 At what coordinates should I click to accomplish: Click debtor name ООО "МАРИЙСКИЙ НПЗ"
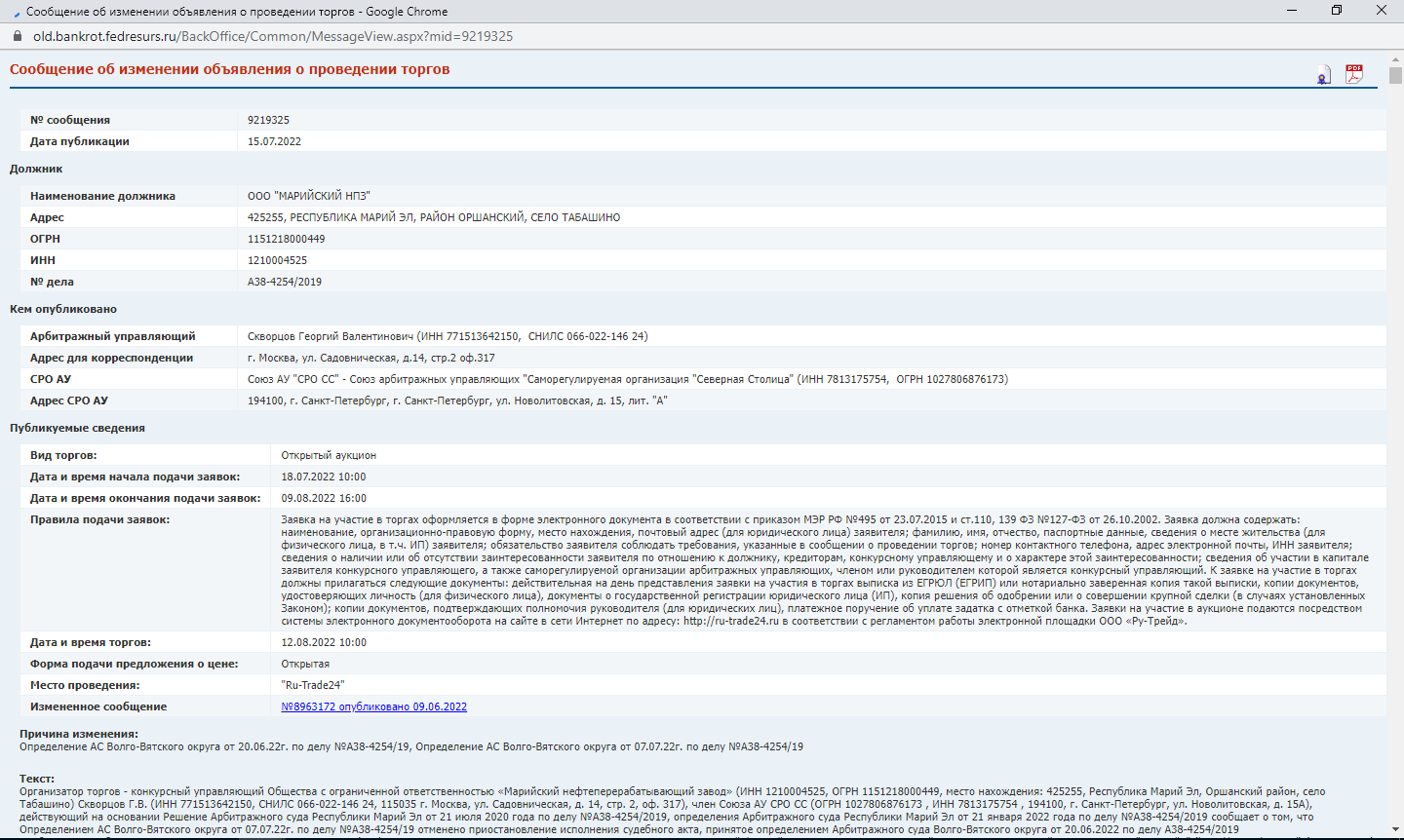tap(308, 196)
